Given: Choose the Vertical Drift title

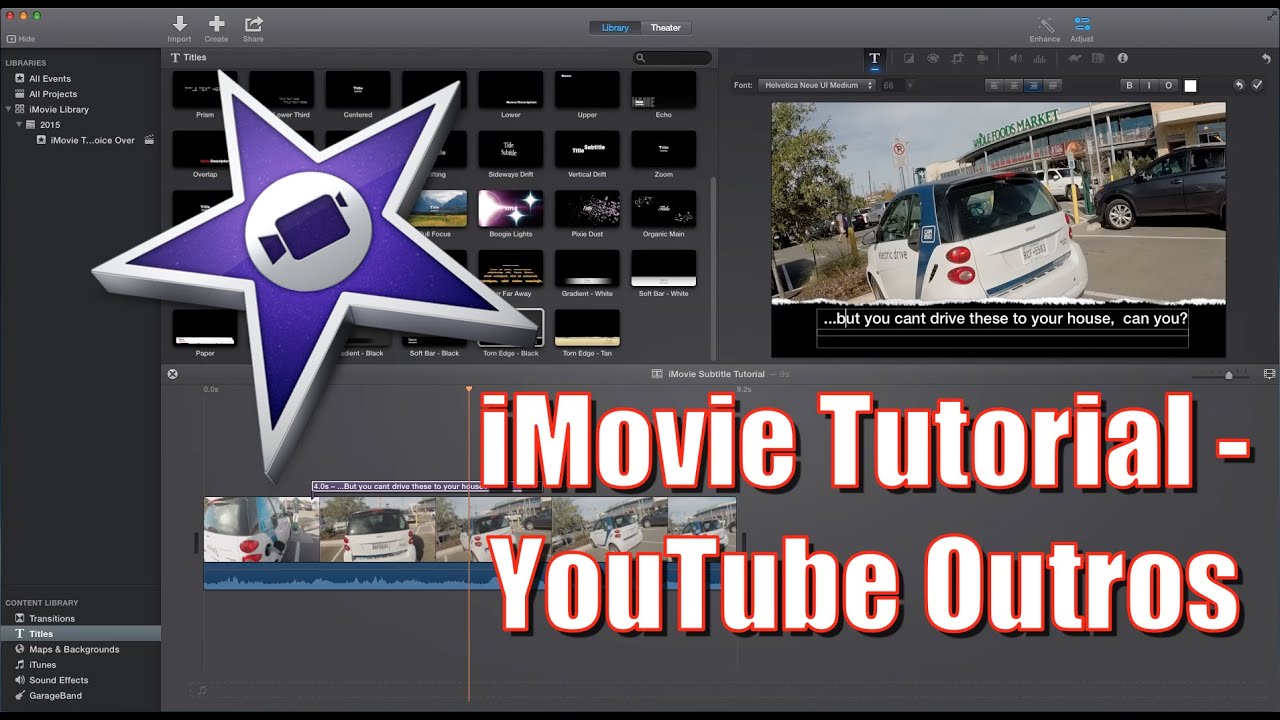Looking at the screenshot, I should click(587, 149).
